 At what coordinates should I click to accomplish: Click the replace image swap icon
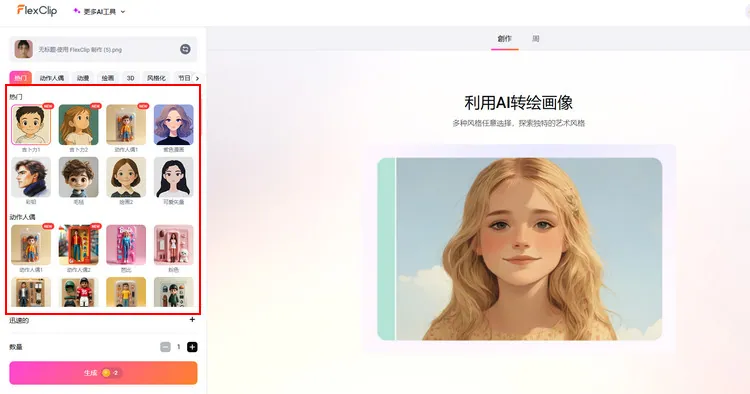185,49
